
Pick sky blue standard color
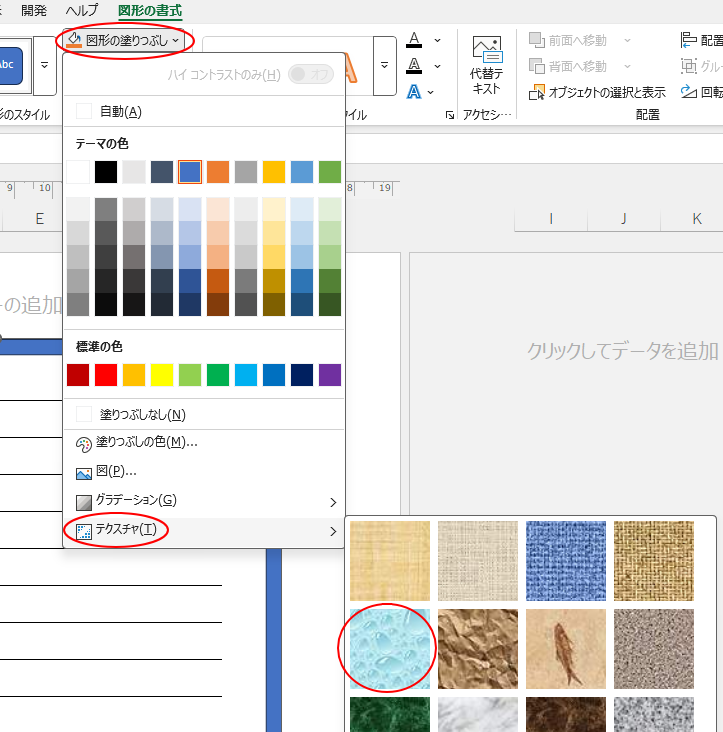point(246,375)
